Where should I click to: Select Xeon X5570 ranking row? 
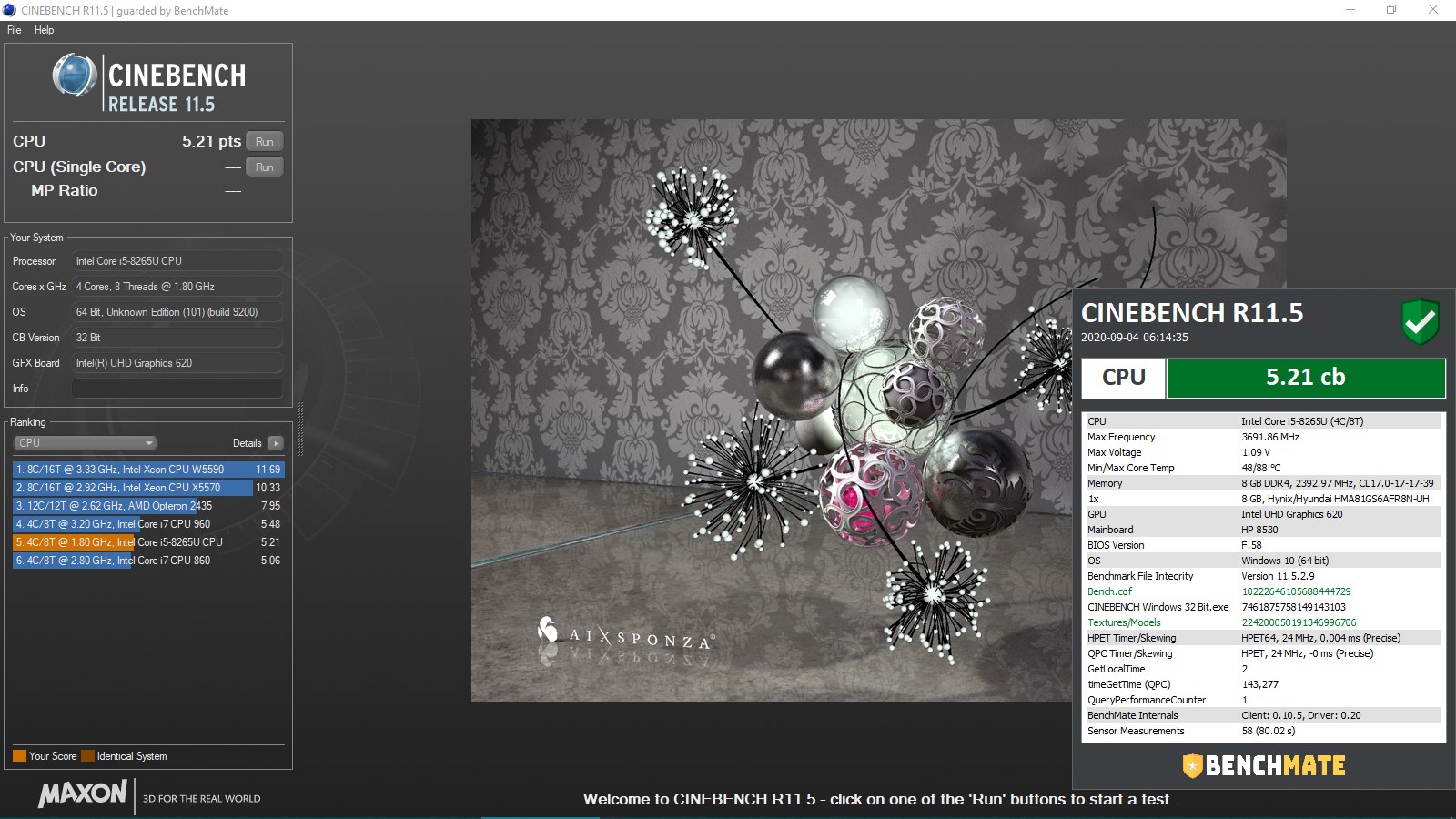148,488
